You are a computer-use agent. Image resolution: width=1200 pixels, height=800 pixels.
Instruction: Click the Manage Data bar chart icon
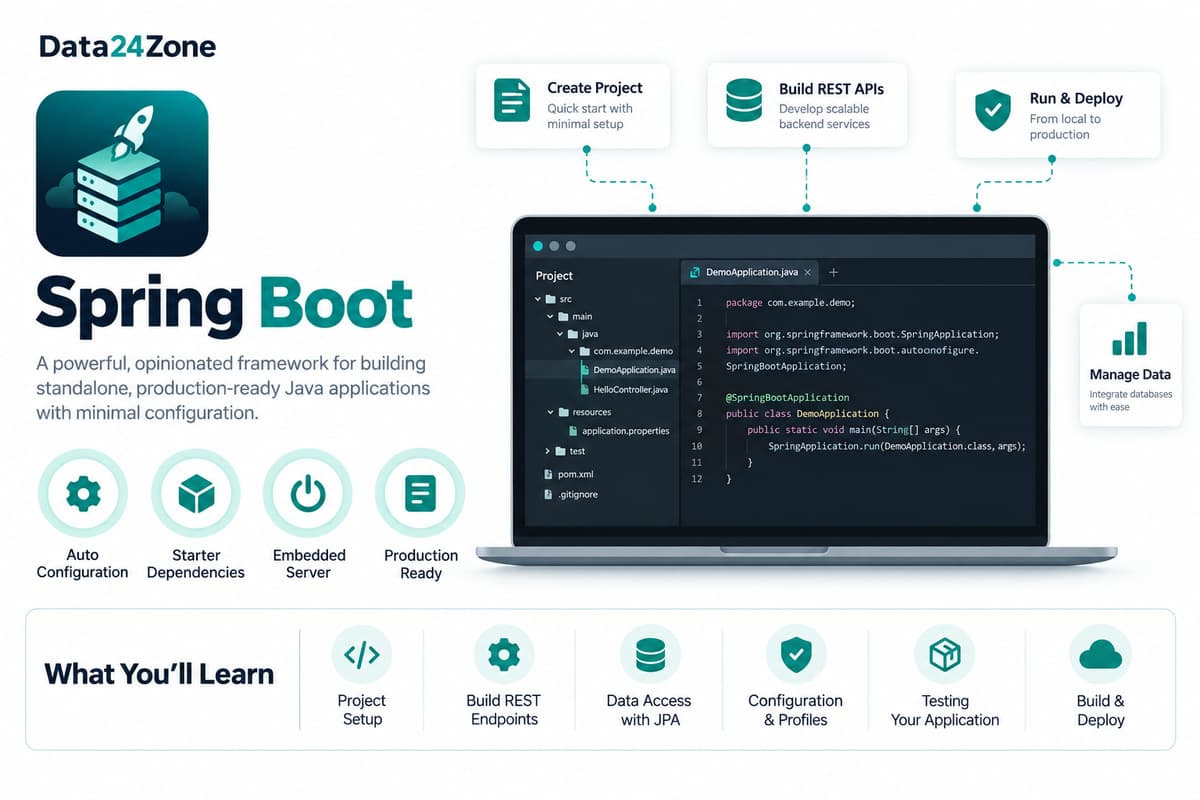coord(1130,339)
